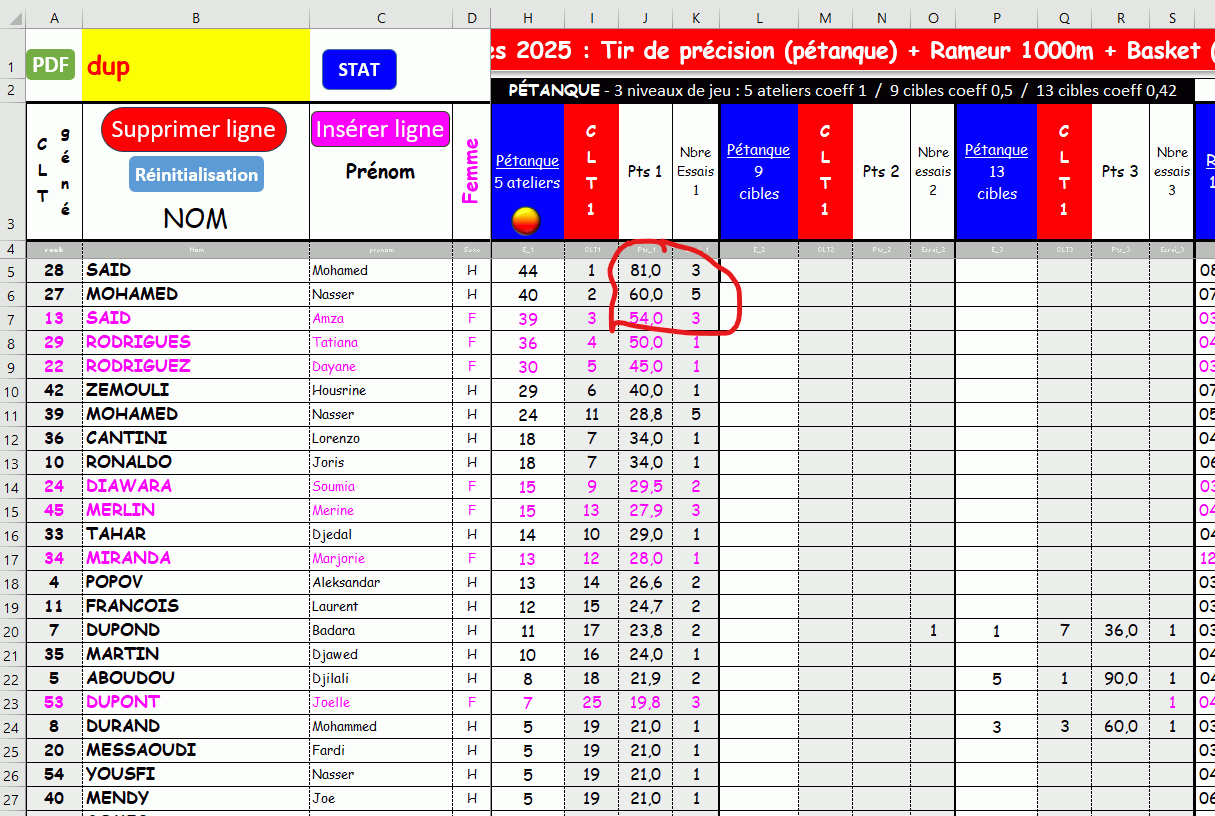1215x816 pixels.
Task: Select first name cell Aleksandar
Action: 380,582
